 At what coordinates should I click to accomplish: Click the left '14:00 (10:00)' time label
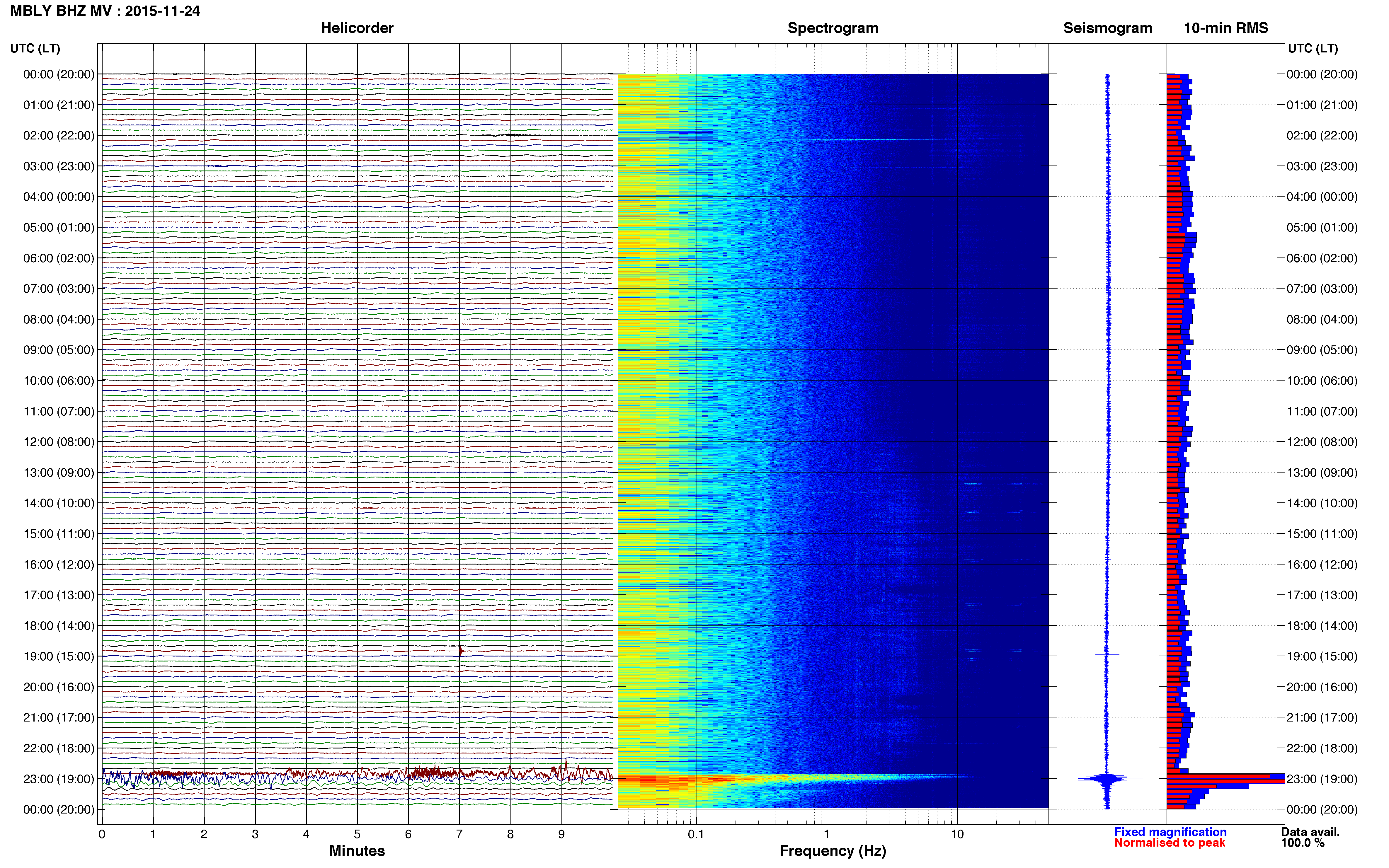click(x=59, y=503)
